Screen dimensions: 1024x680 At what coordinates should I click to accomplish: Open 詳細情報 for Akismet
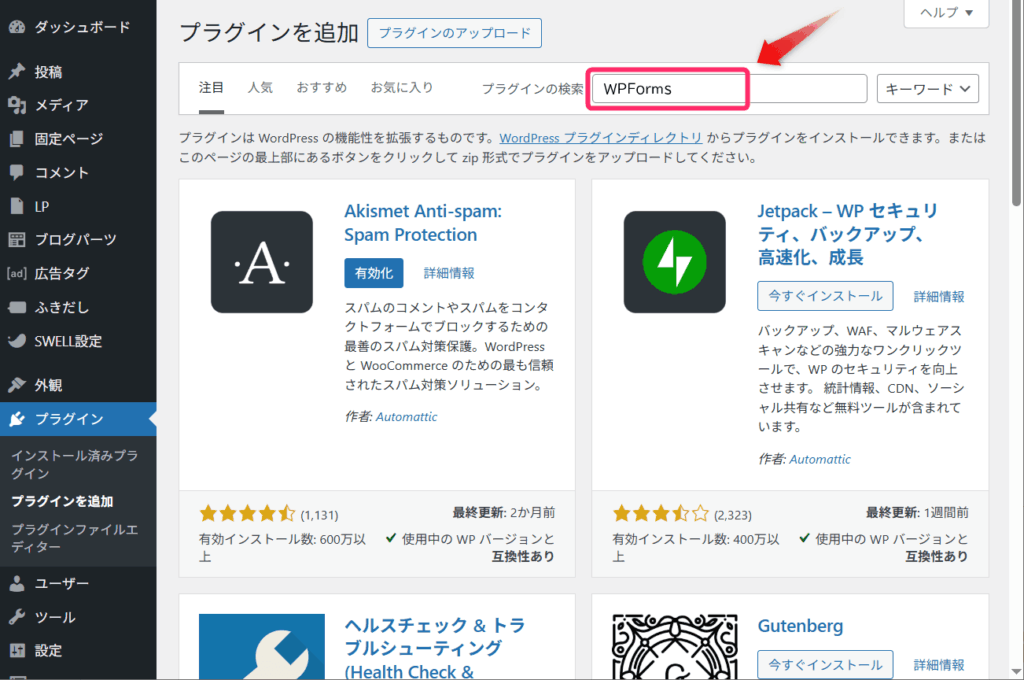(449, 273)
